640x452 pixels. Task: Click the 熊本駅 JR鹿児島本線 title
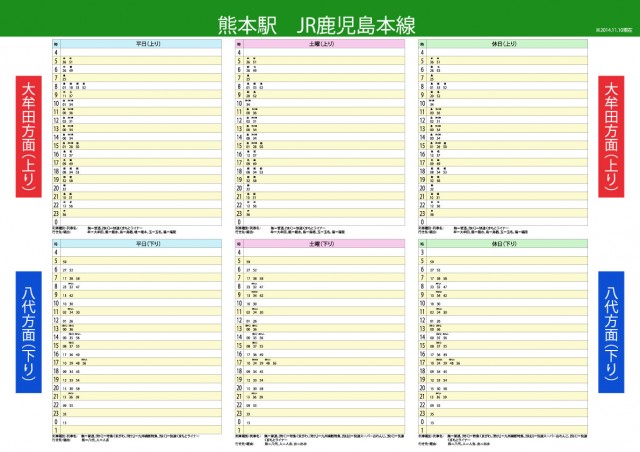[315, 24]
